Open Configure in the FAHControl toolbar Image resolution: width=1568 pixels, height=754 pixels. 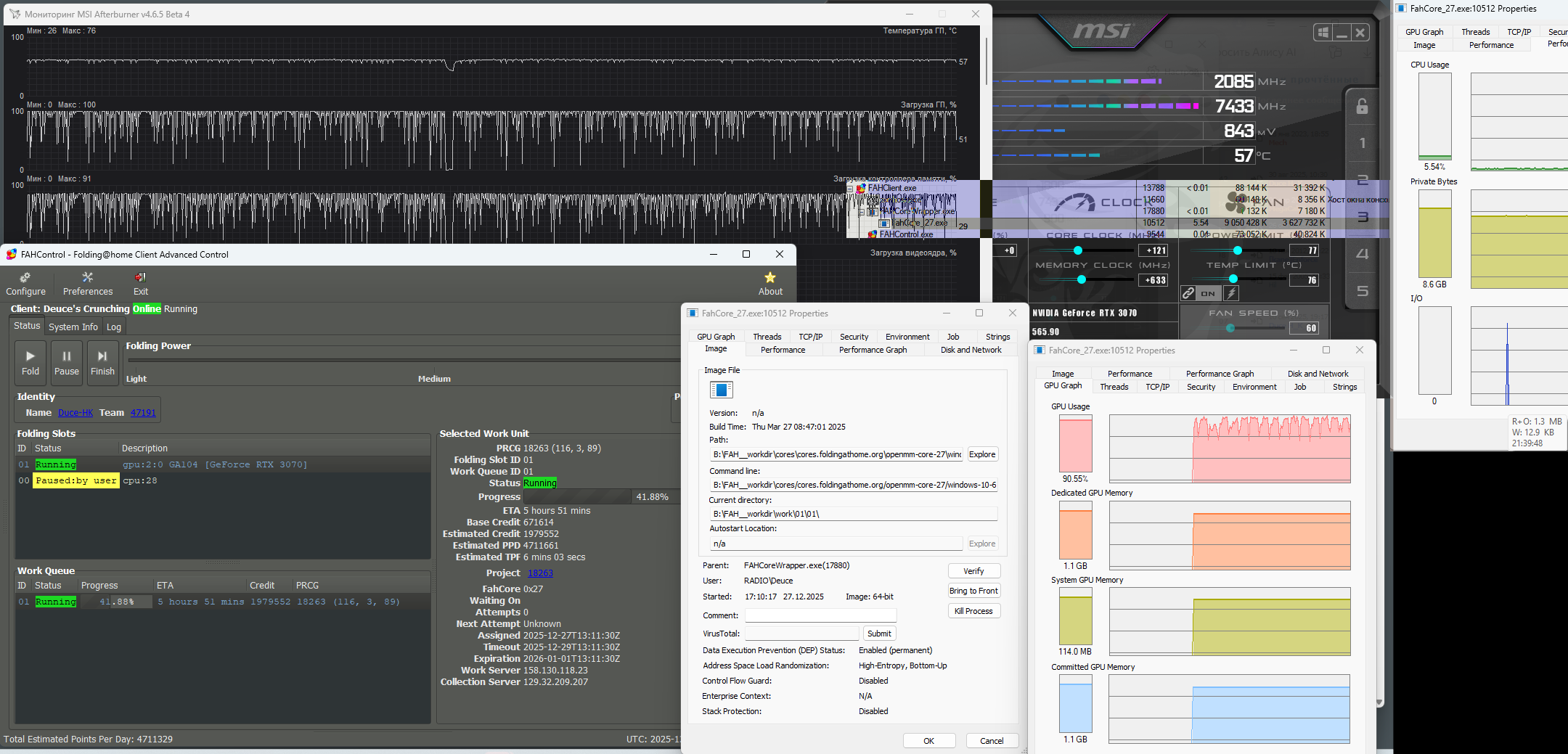25,284
